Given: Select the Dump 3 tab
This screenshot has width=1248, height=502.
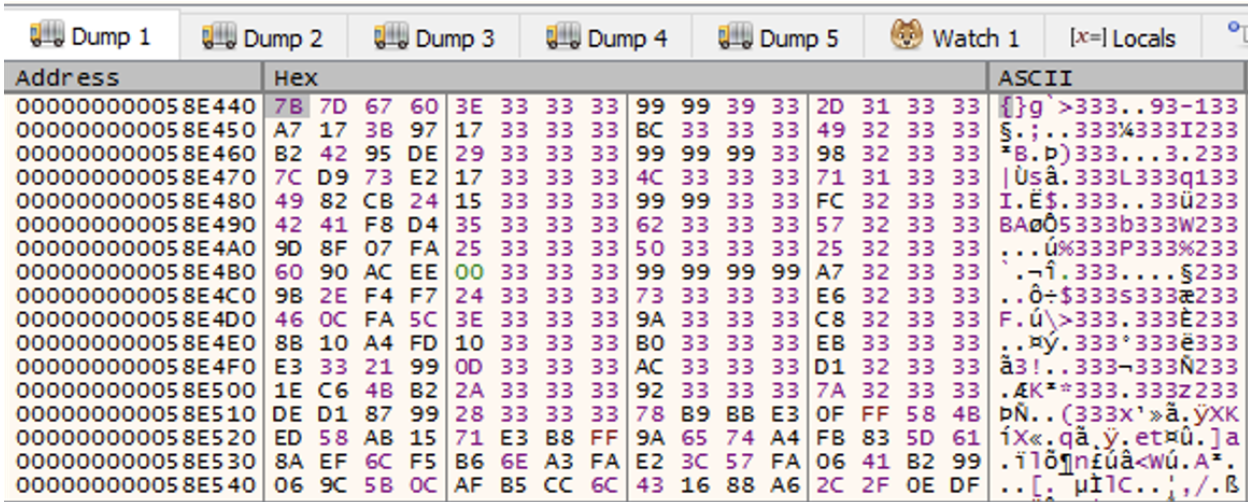Looking at the screenshot, I should coord(435,39).
